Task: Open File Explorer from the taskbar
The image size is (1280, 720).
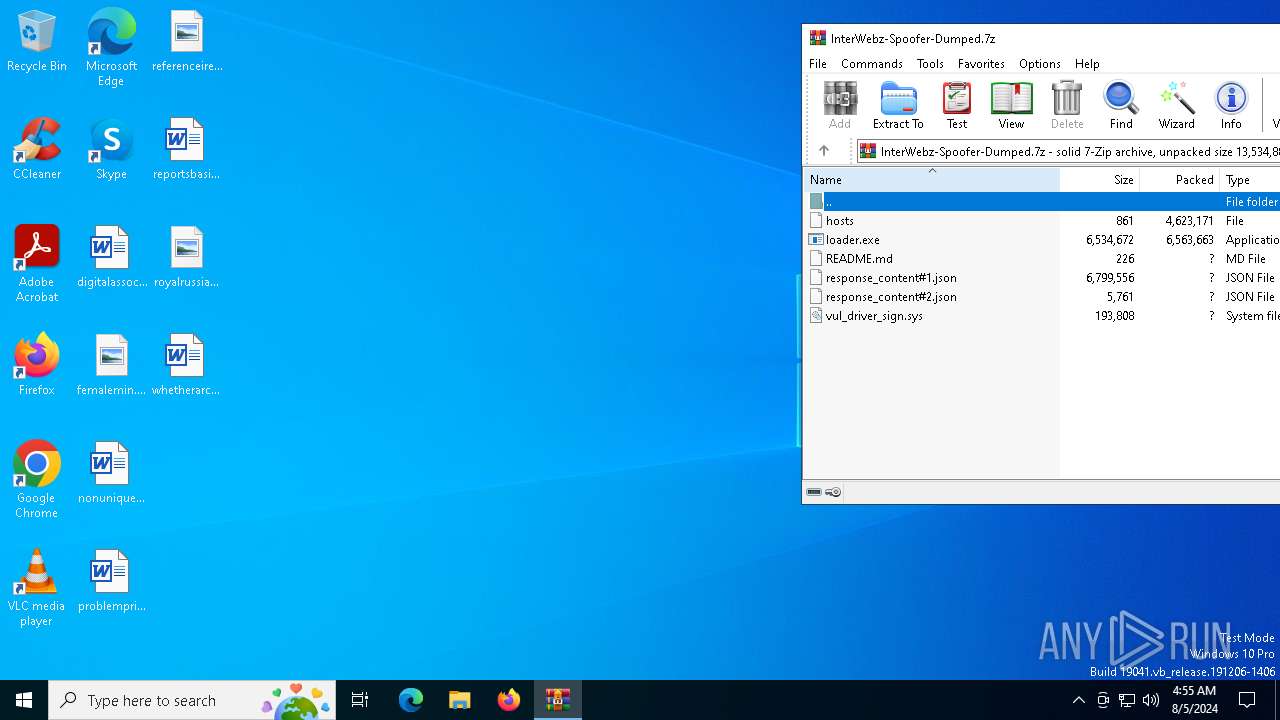Action: click(460, 700)
